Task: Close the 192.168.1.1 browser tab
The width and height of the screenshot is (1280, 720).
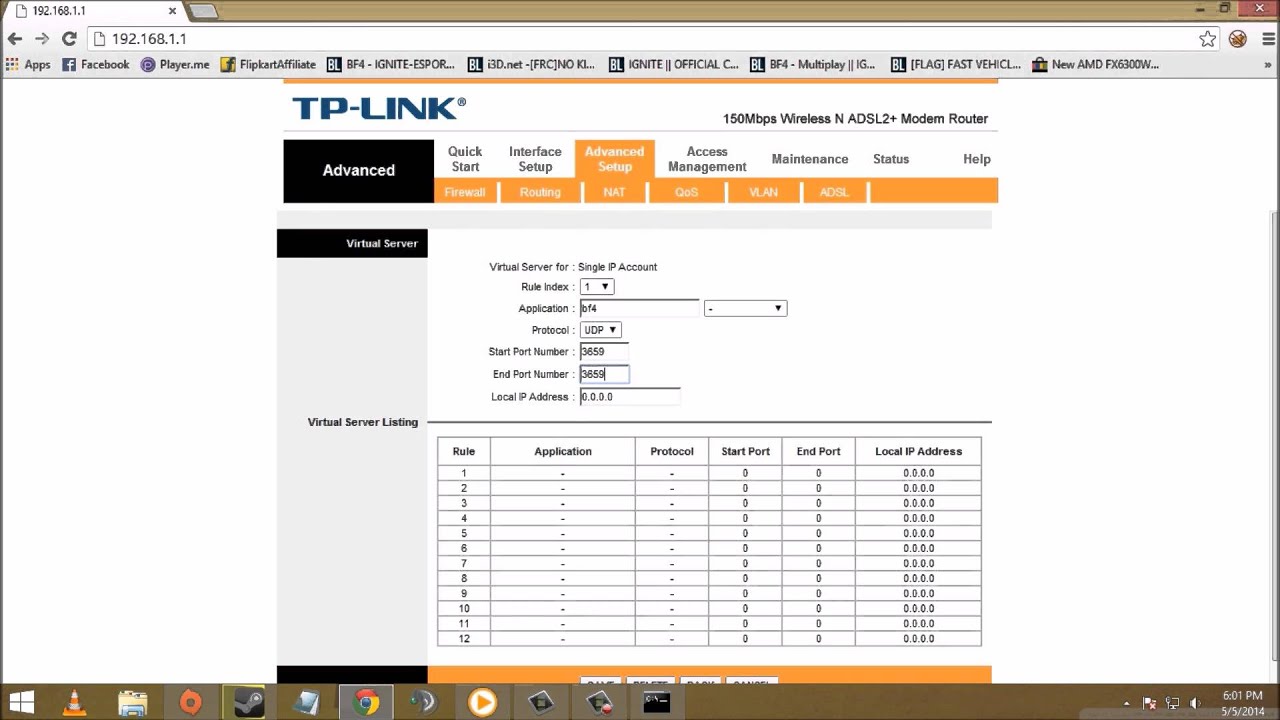Action: 172,11
